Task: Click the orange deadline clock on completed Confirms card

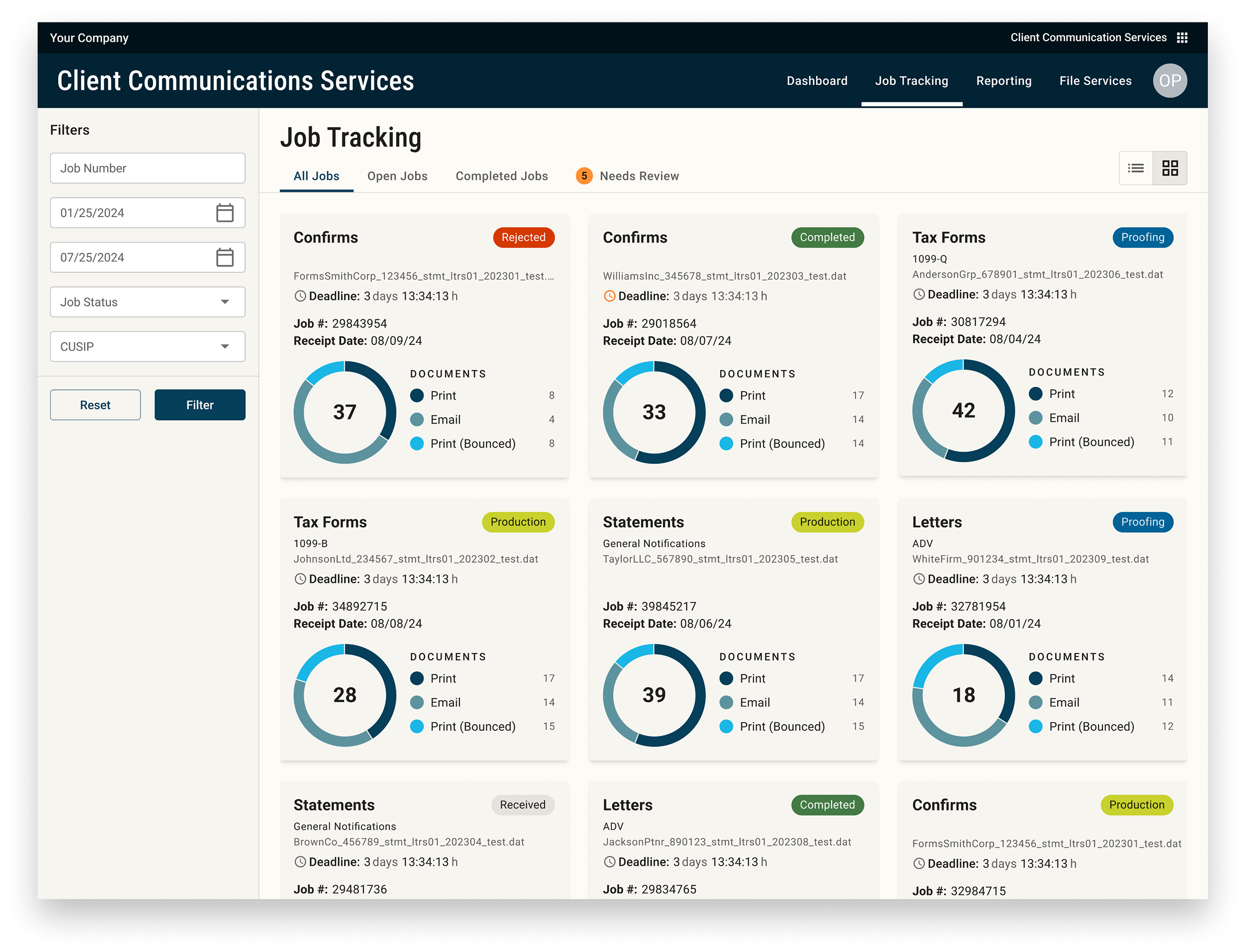Action: point(609,296)
